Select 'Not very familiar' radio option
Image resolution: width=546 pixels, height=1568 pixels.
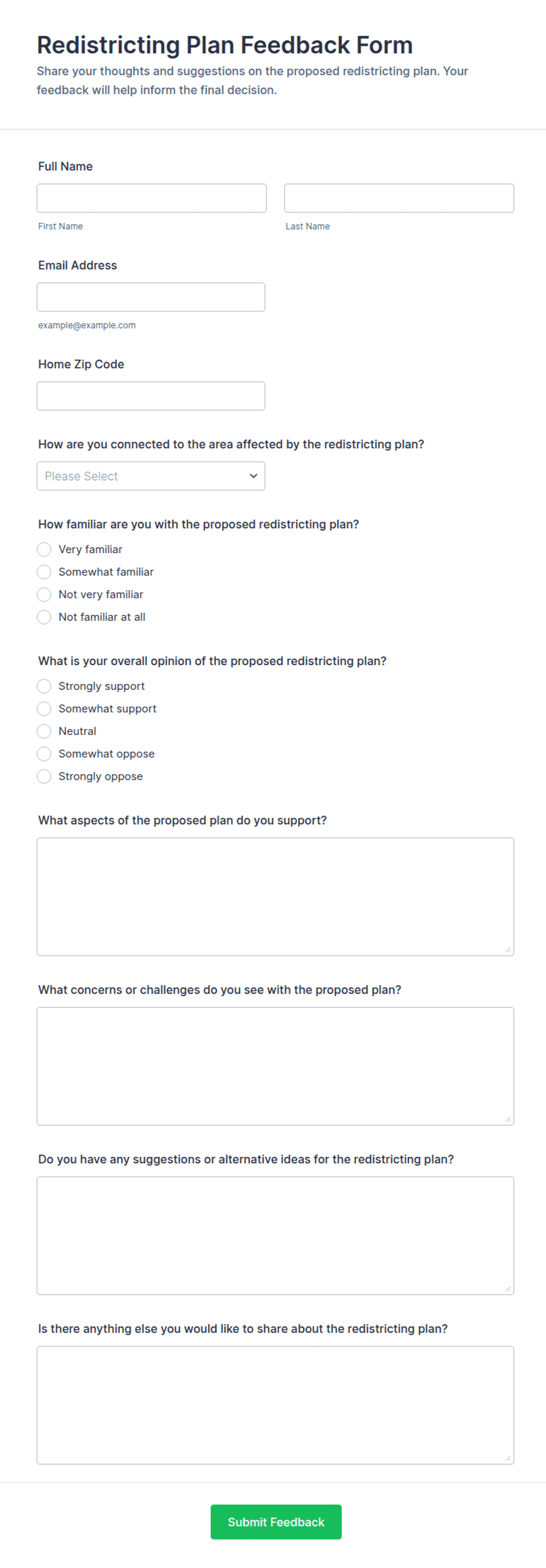[44, 595]
